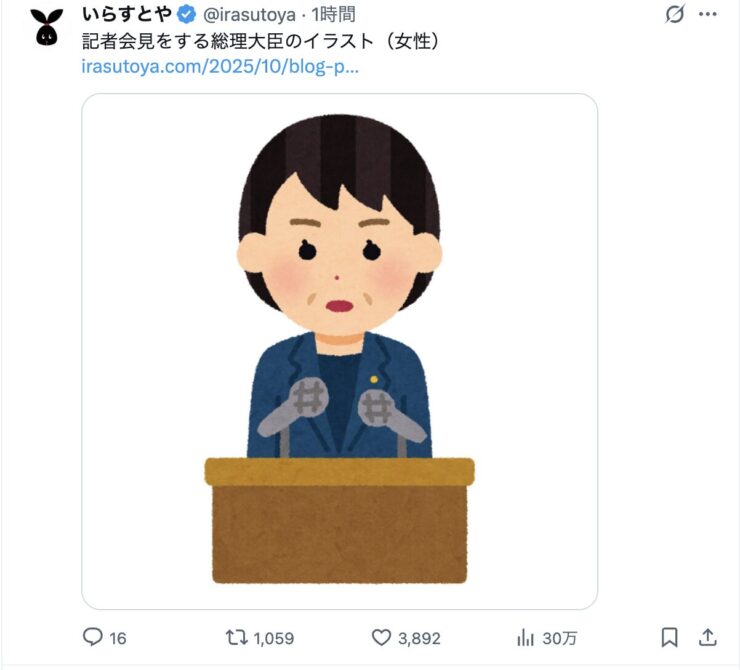Click the 16 reply count
740x670 pixels.
pyautogui.click(x=118, y=638)
